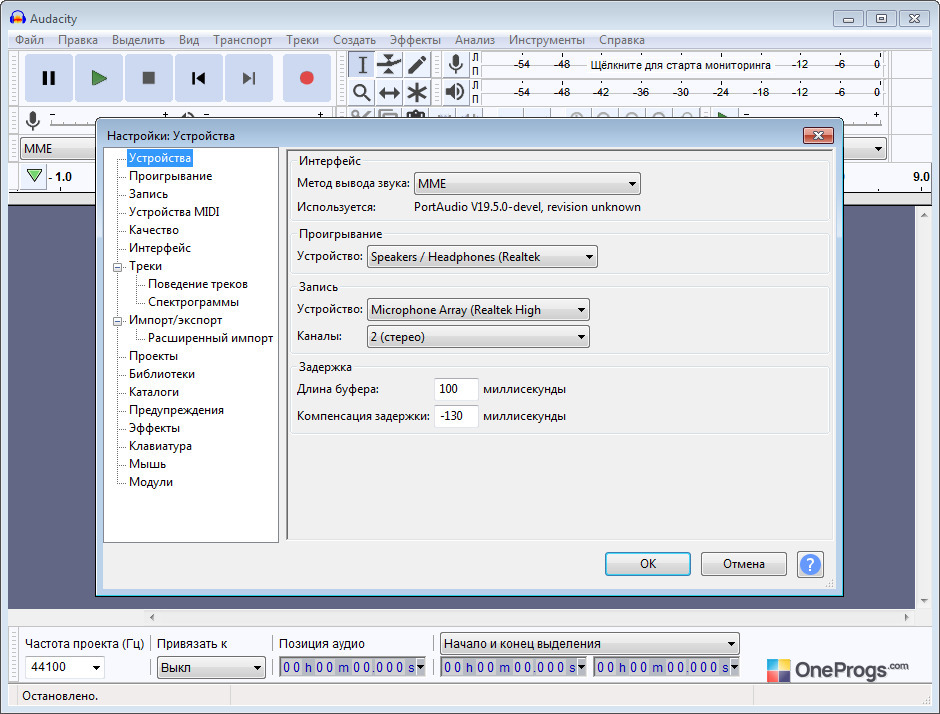Screen dimensions: 940x714
Task: Open the Привязать к Выкл dropdown
Action: tap(211, 667)
